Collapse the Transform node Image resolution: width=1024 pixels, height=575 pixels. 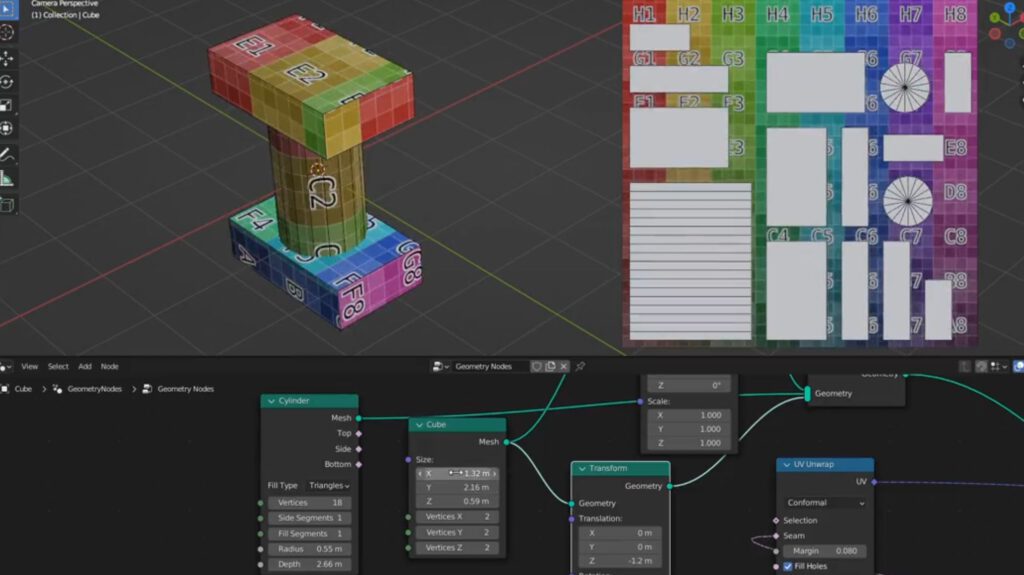tap(581, 468)
